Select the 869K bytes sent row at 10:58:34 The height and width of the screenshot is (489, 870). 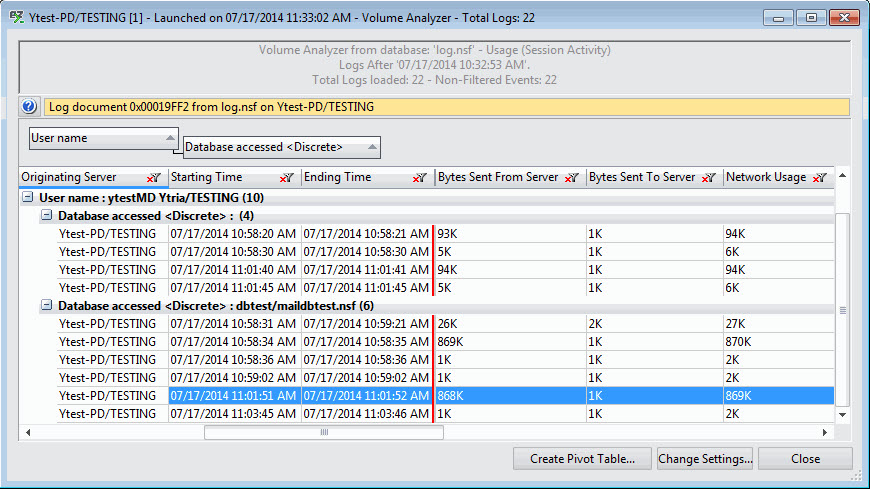232,342
